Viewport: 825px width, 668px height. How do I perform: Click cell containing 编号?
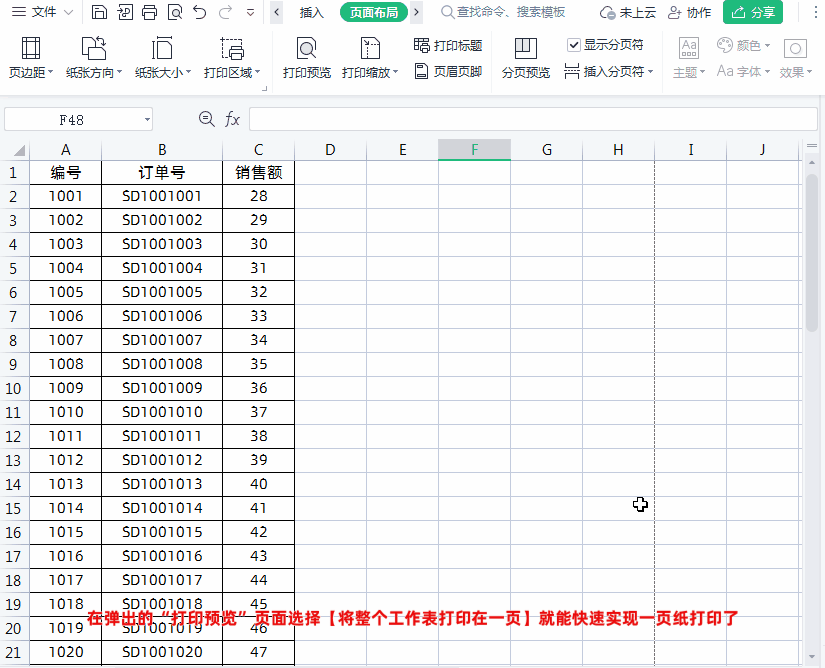pos(66,173)
